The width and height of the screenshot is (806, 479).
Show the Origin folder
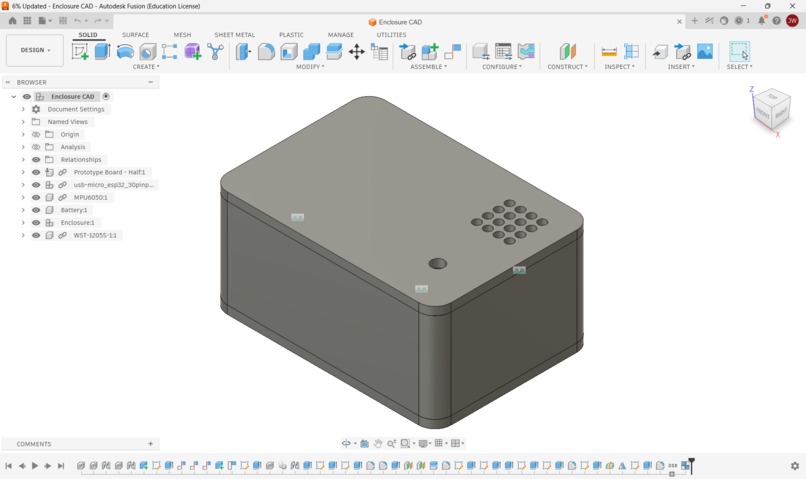[36, 134]
